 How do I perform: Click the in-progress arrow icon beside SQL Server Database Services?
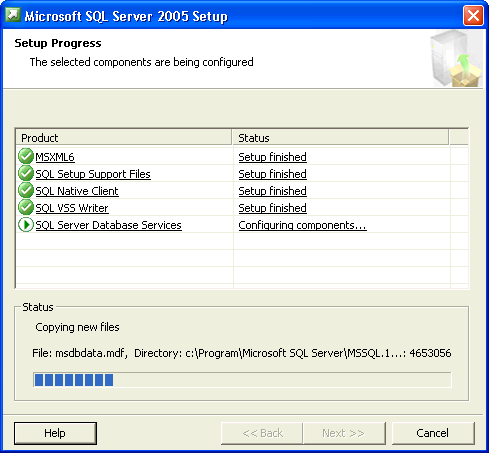click(x=26, y=225)
